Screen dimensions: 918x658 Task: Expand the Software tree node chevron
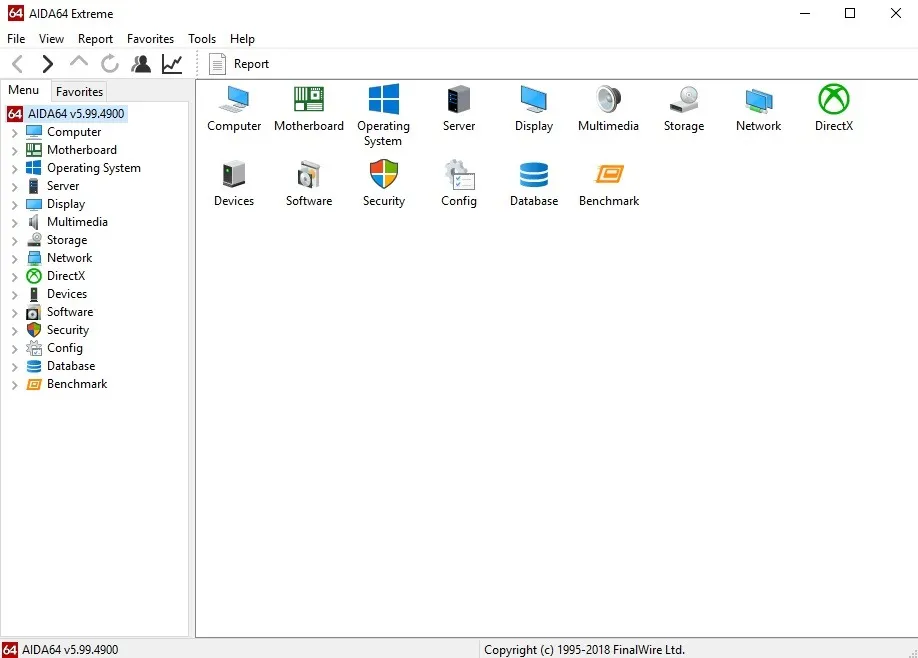(x=15, y=313)
